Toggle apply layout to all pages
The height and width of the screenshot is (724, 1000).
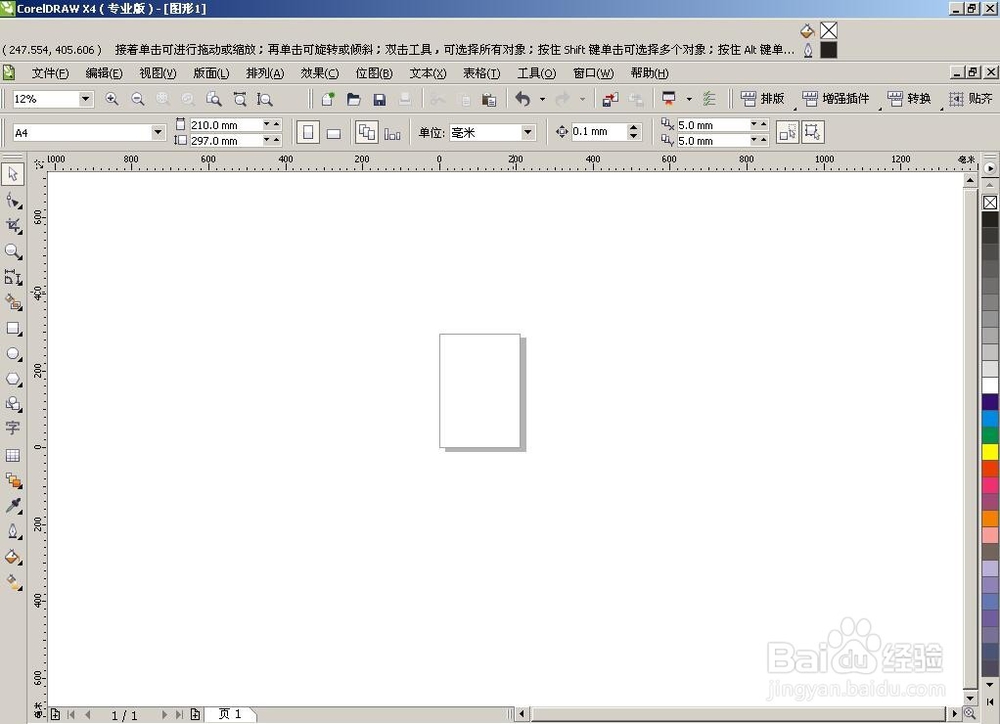(x=367, y=133)
